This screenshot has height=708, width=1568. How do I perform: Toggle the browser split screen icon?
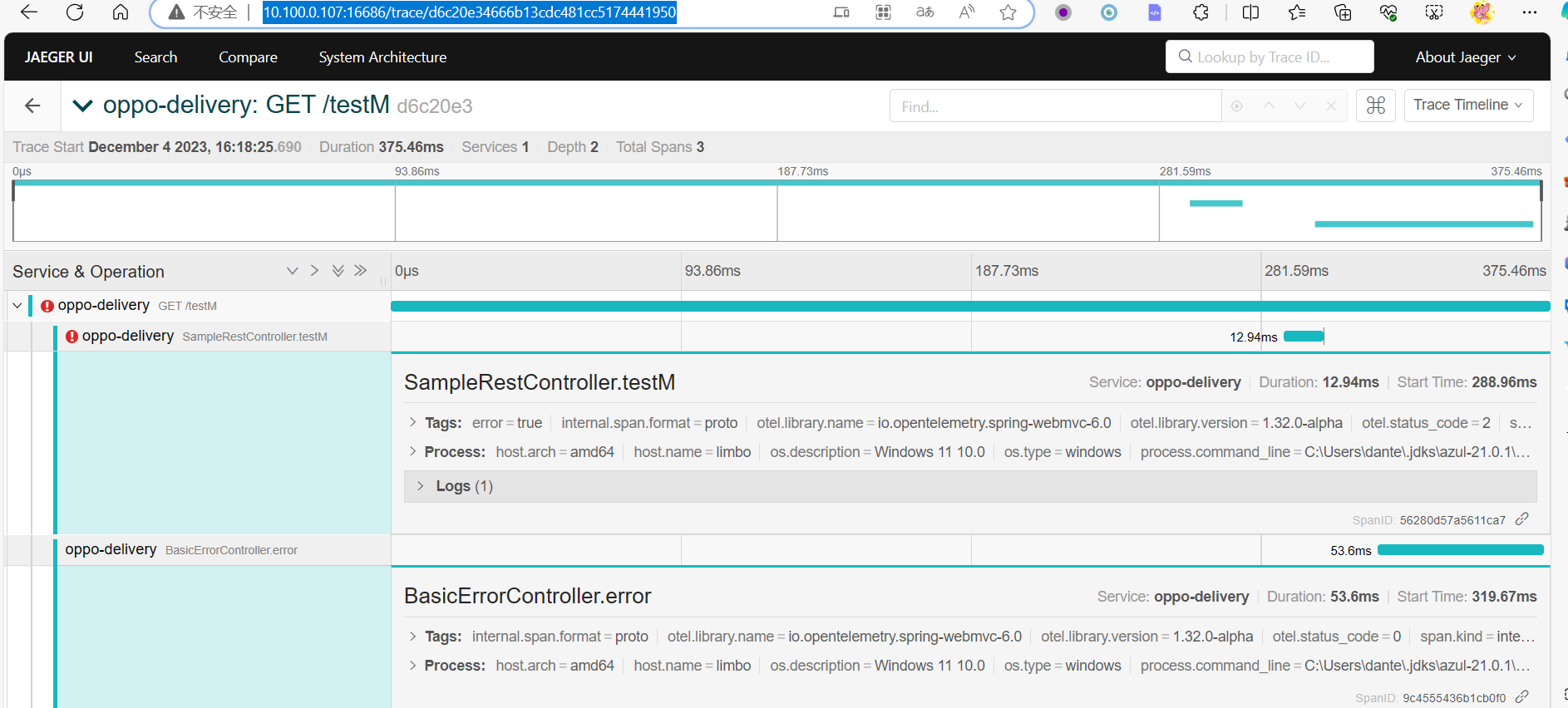coord(1250,12)
